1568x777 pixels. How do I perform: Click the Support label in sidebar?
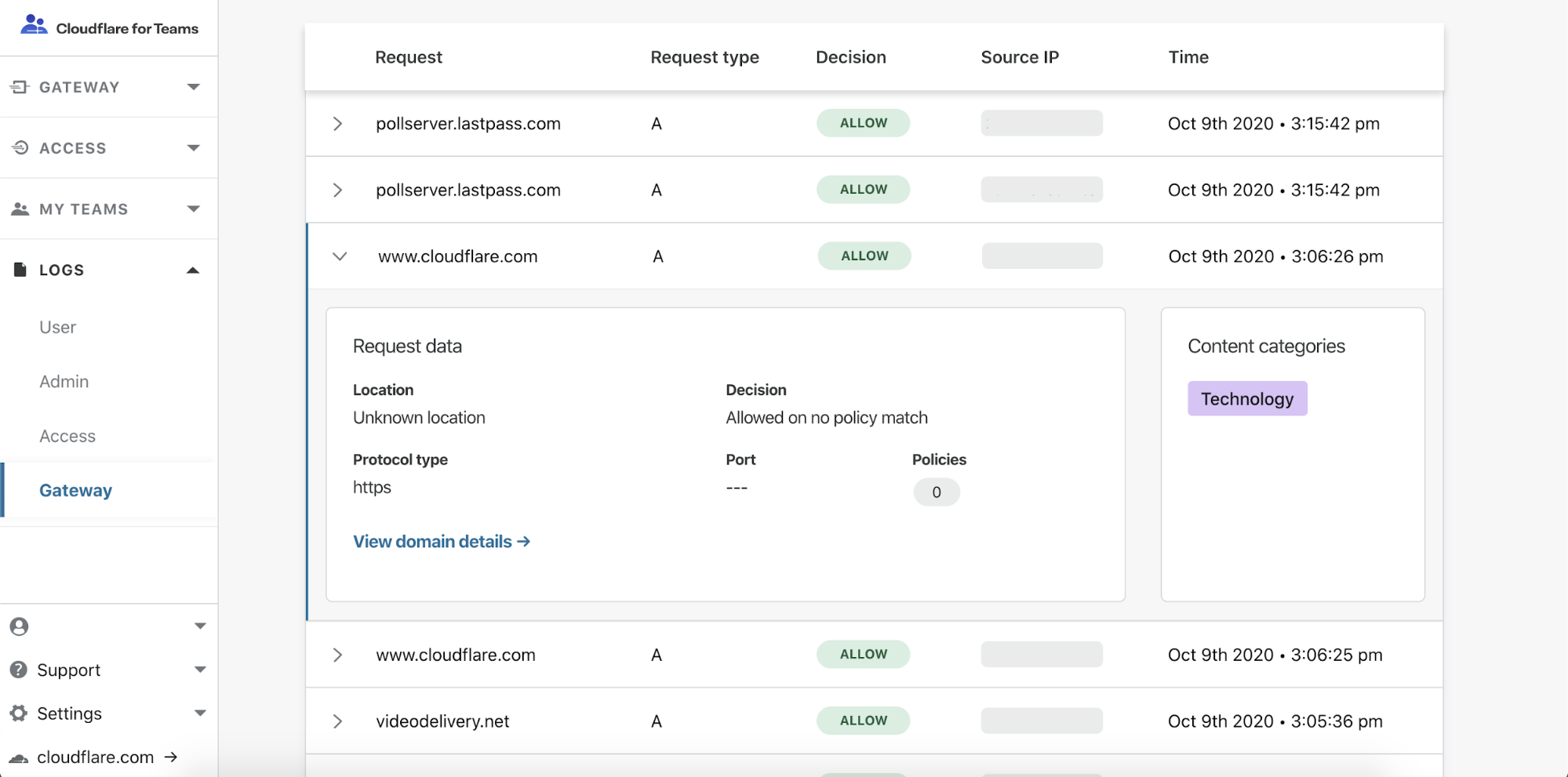tap(69, 670)
